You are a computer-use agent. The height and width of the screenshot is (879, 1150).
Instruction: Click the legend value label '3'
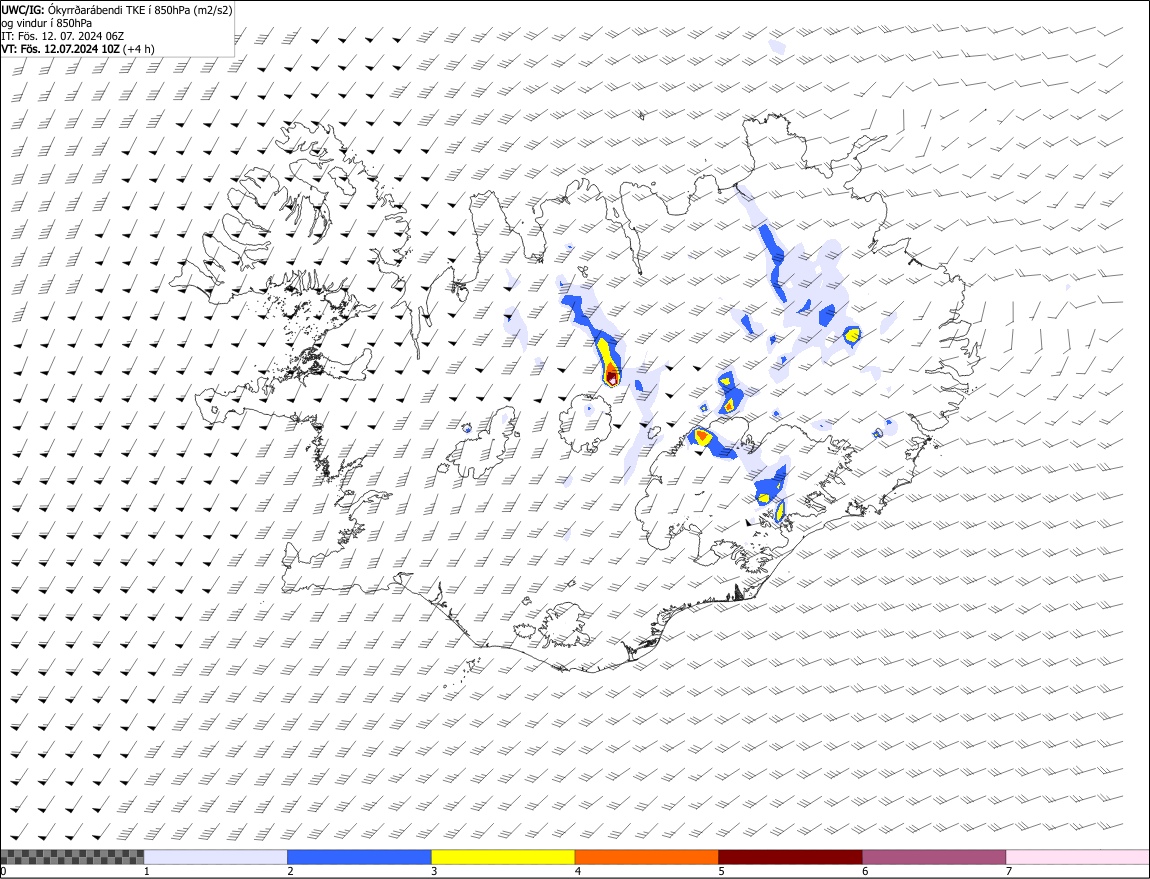pos(434,872)
